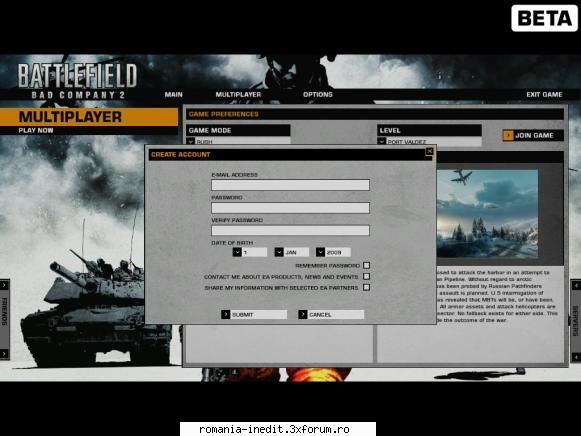Tick Contact me about EA products checkbox
581x436 pixels.
click(366, 276)
